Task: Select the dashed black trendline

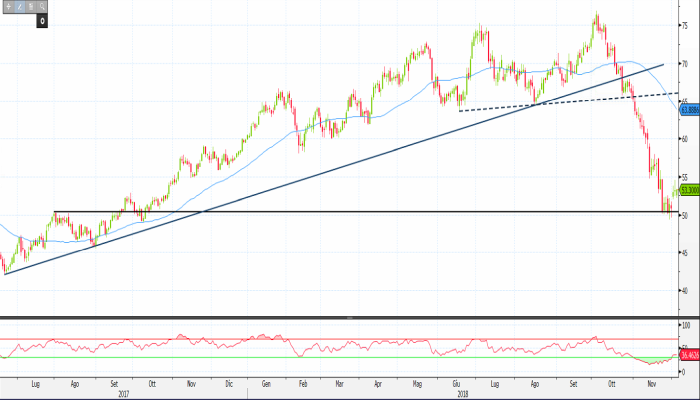Action: click(x=560, y=102)
